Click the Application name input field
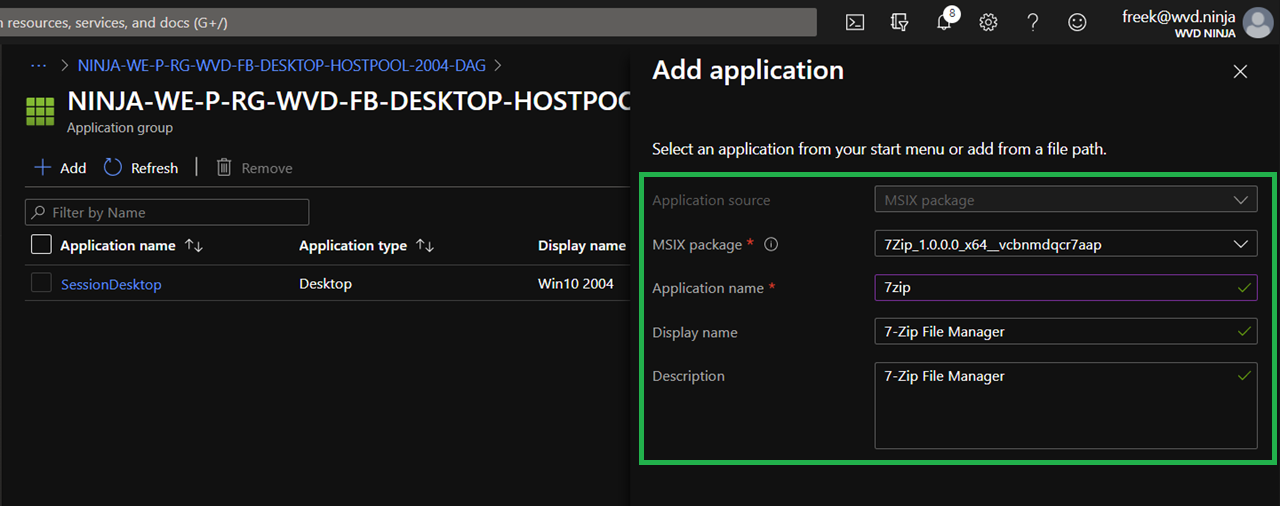 (x=1066, y=287)
